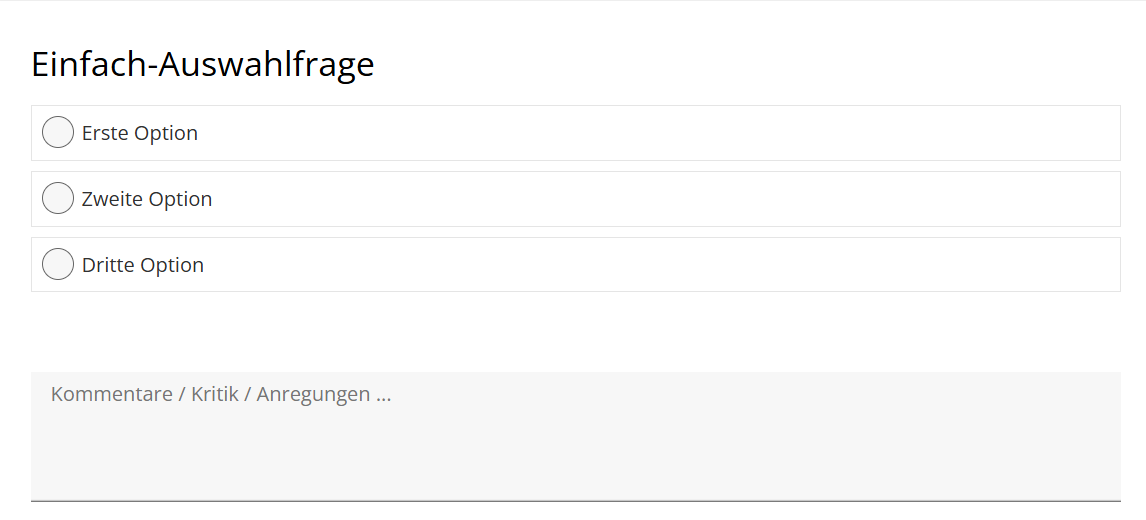The width and height of the screenshot is (1146, 520).
Task: Click the word "Option" next to "Dritte"
Action: [x=172, y=265]
